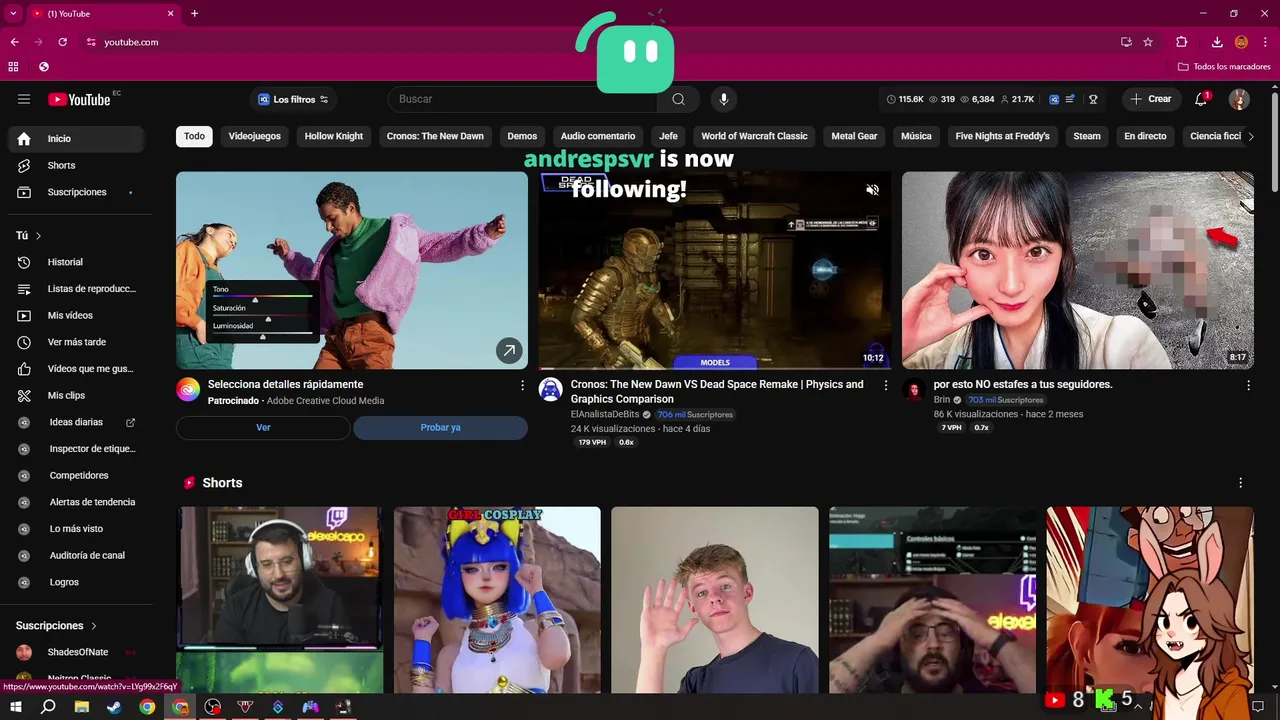
Task: Open File Explorer from the taskbar
Action: [81, 707]
